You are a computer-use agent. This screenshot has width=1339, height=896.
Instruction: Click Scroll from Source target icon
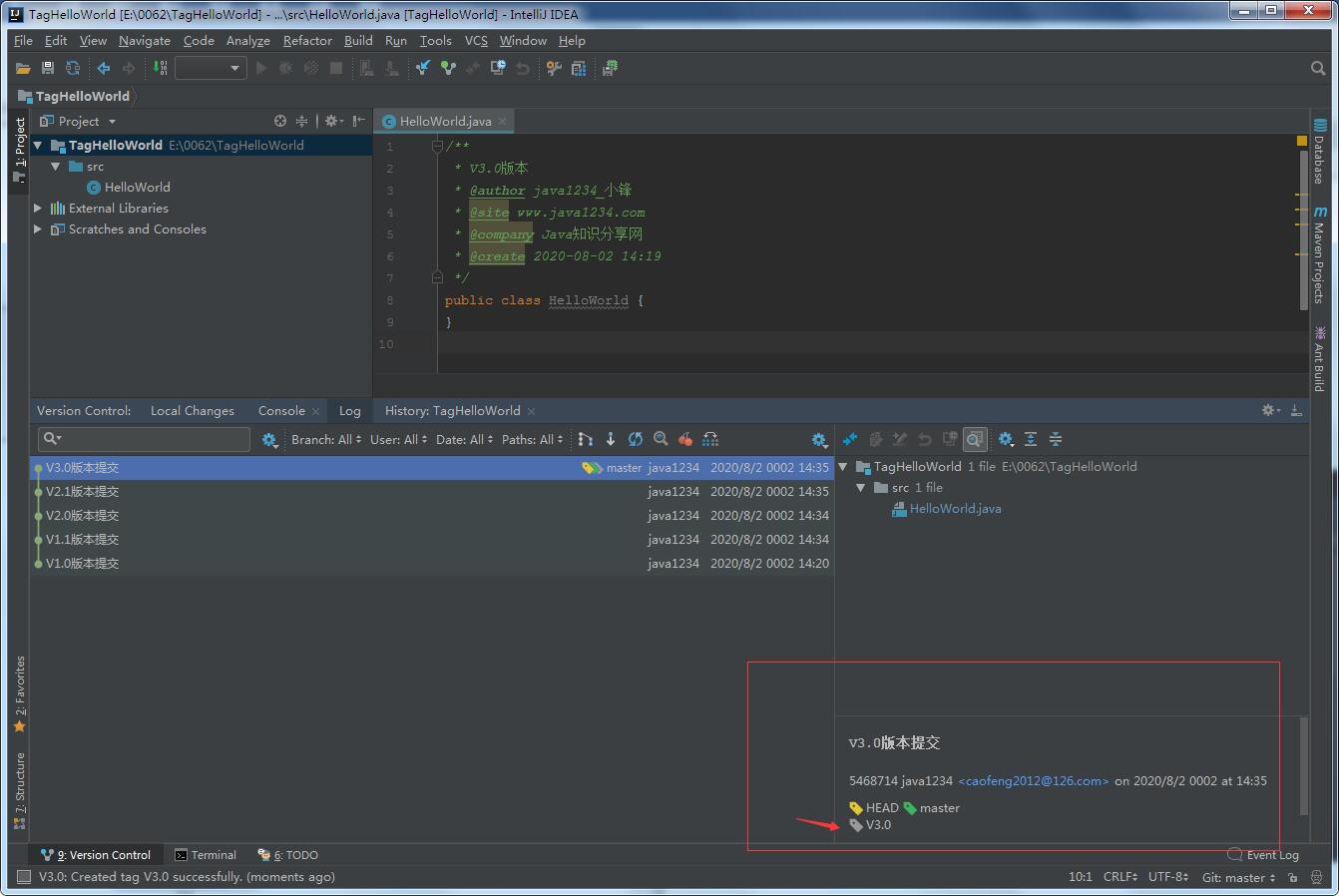(x=280, y=121)
